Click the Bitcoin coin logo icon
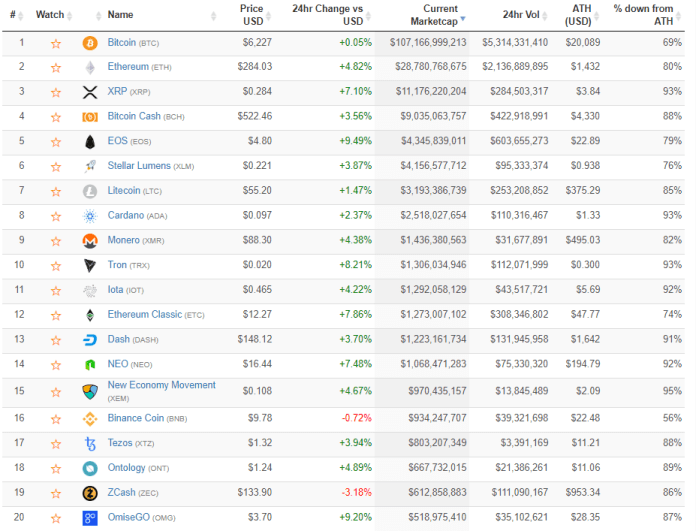The height and width of the screenshot is (531, 696). (90, 43)
